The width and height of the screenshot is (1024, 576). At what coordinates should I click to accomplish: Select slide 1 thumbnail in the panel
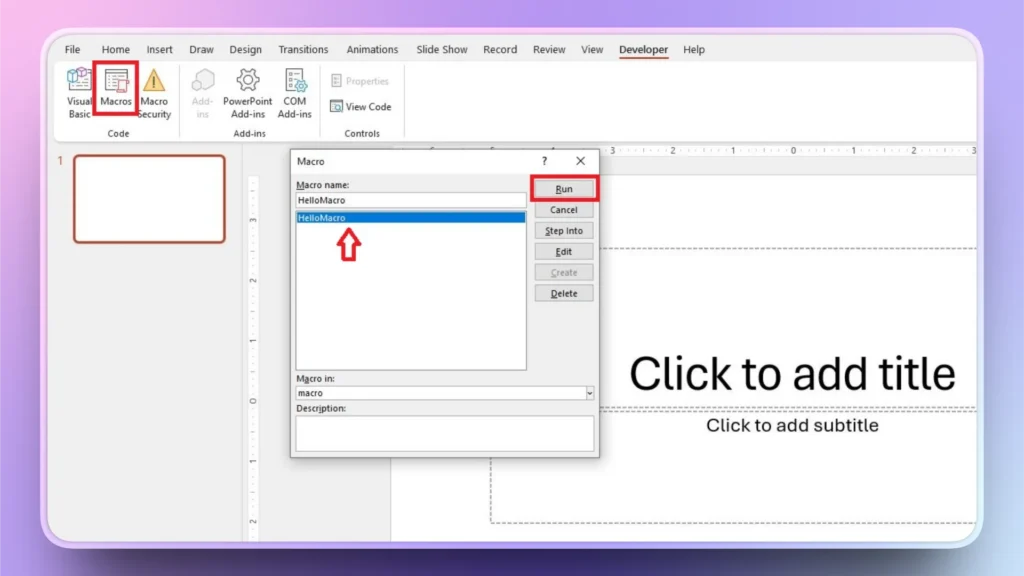149,199
